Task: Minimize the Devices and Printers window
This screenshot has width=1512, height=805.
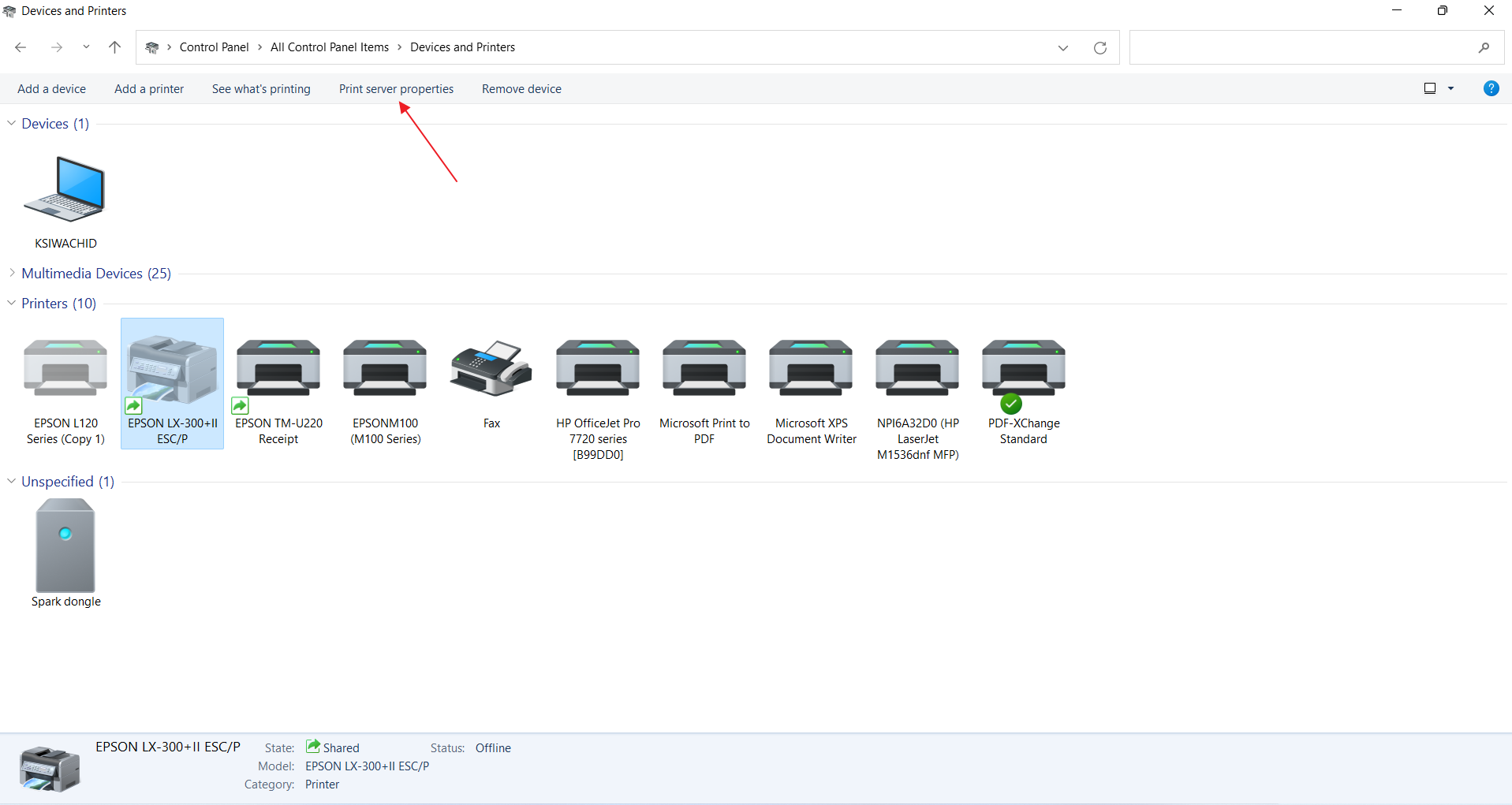Action: (x=1397, y=10)
